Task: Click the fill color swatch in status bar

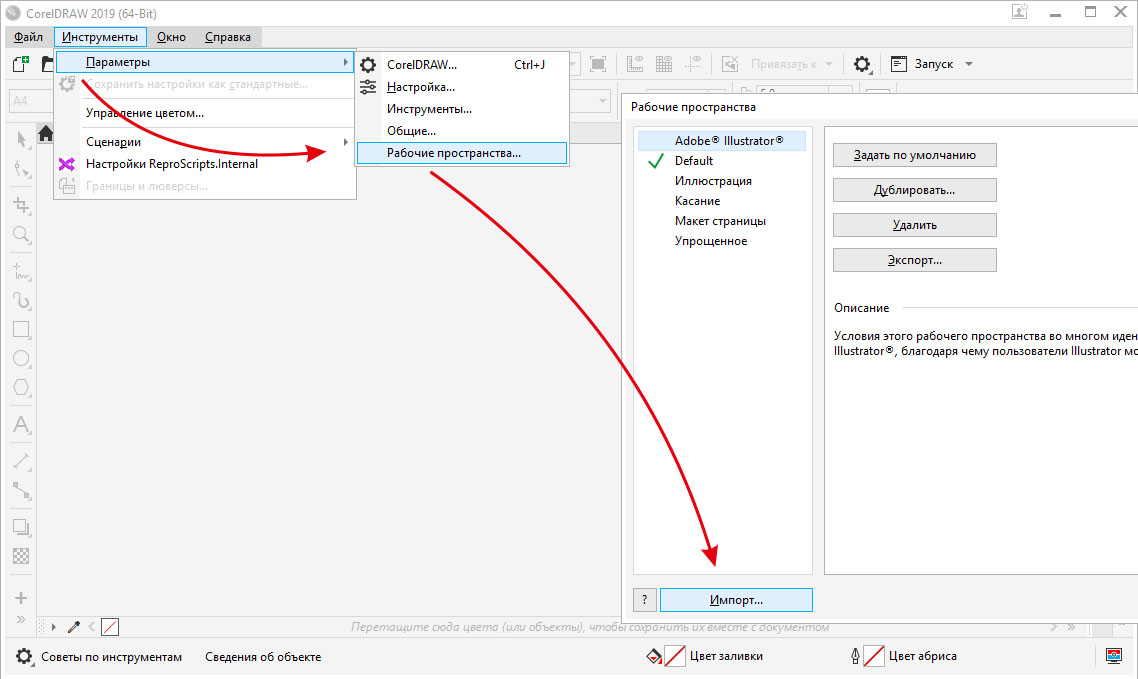Action: pyautogui.click(x=675, y=657)
